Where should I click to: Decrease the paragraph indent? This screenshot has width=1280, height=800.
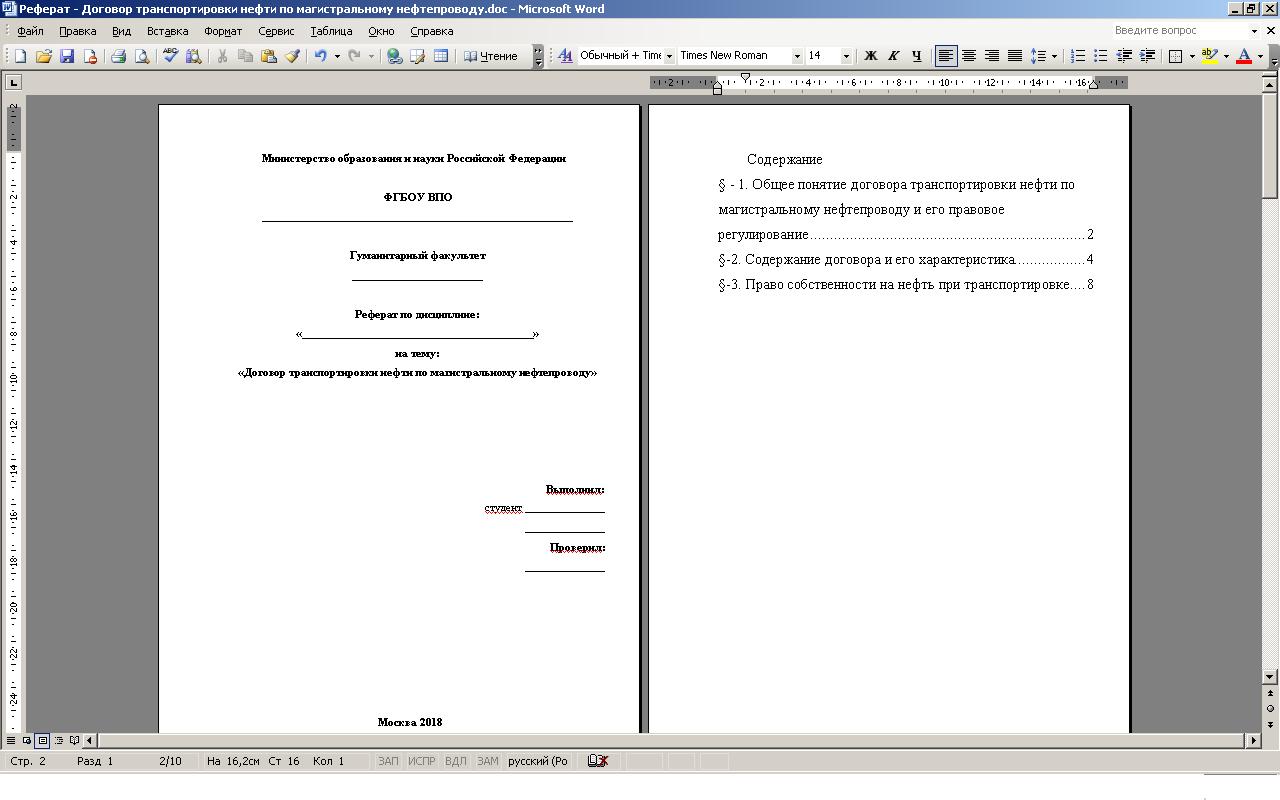point(1124,56)
